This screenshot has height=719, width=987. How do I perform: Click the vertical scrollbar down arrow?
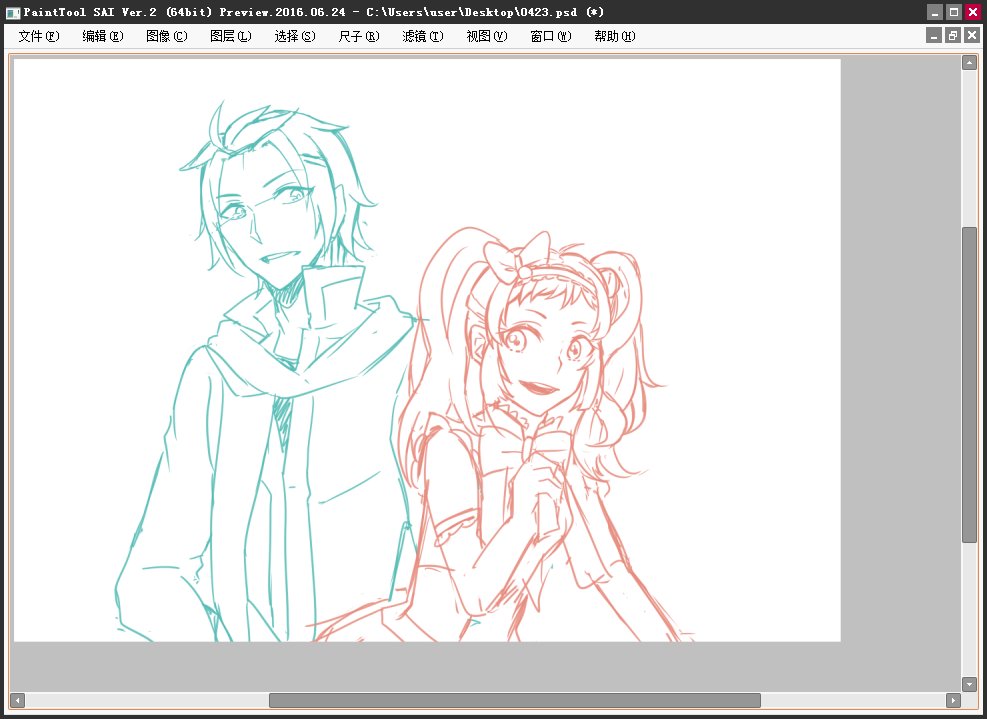tap(969, 684)
